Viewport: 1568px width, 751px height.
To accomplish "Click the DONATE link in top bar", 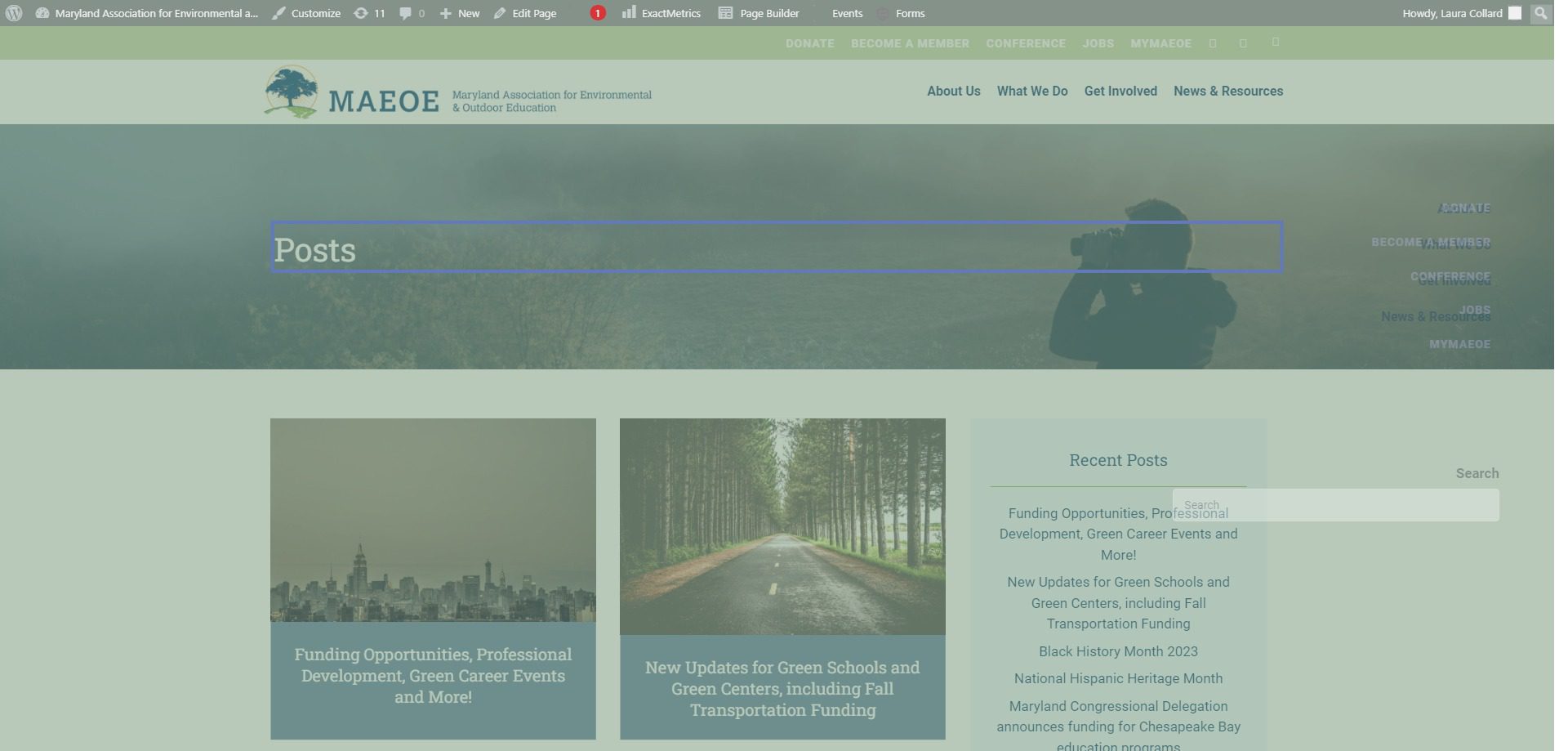I will (809, 43).
